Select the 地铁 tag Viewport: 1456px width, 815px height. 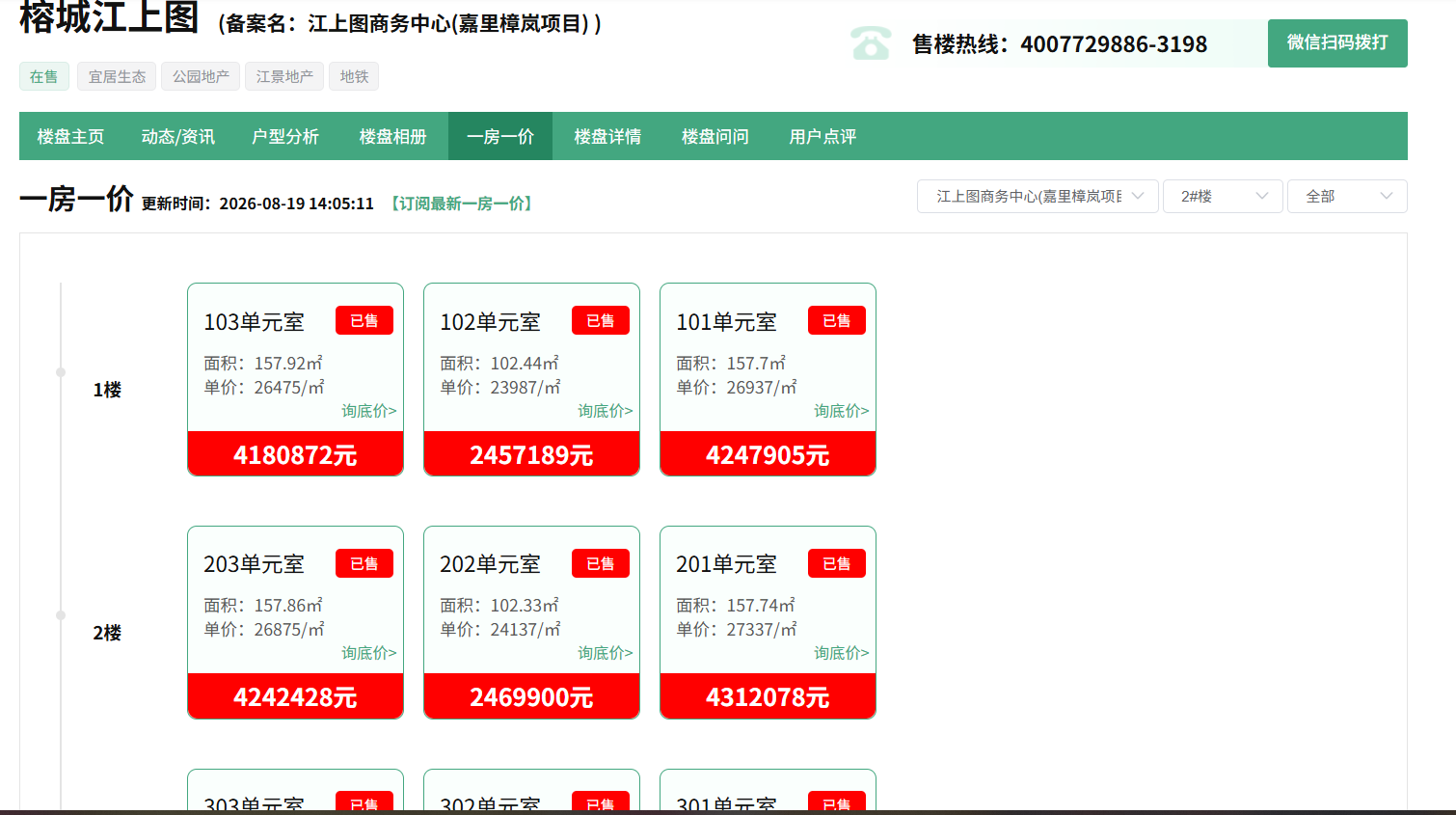[354, 76]
